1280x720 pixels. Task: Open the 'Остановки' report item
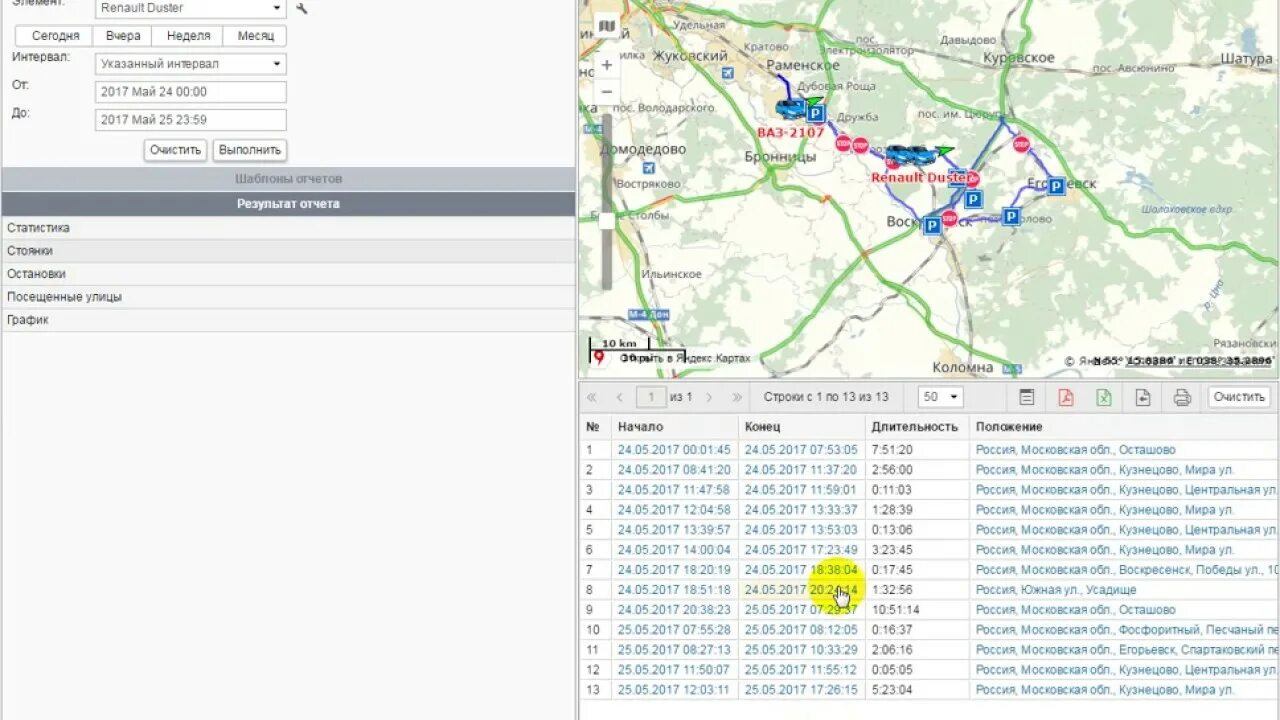[288, 274]
